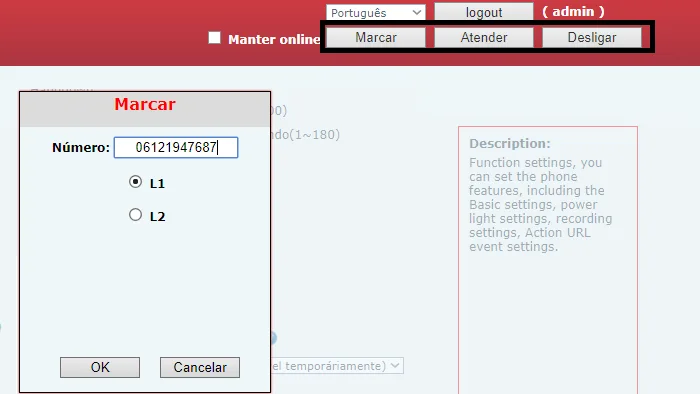Click the Marcar button in header

(x=375, y=37)
